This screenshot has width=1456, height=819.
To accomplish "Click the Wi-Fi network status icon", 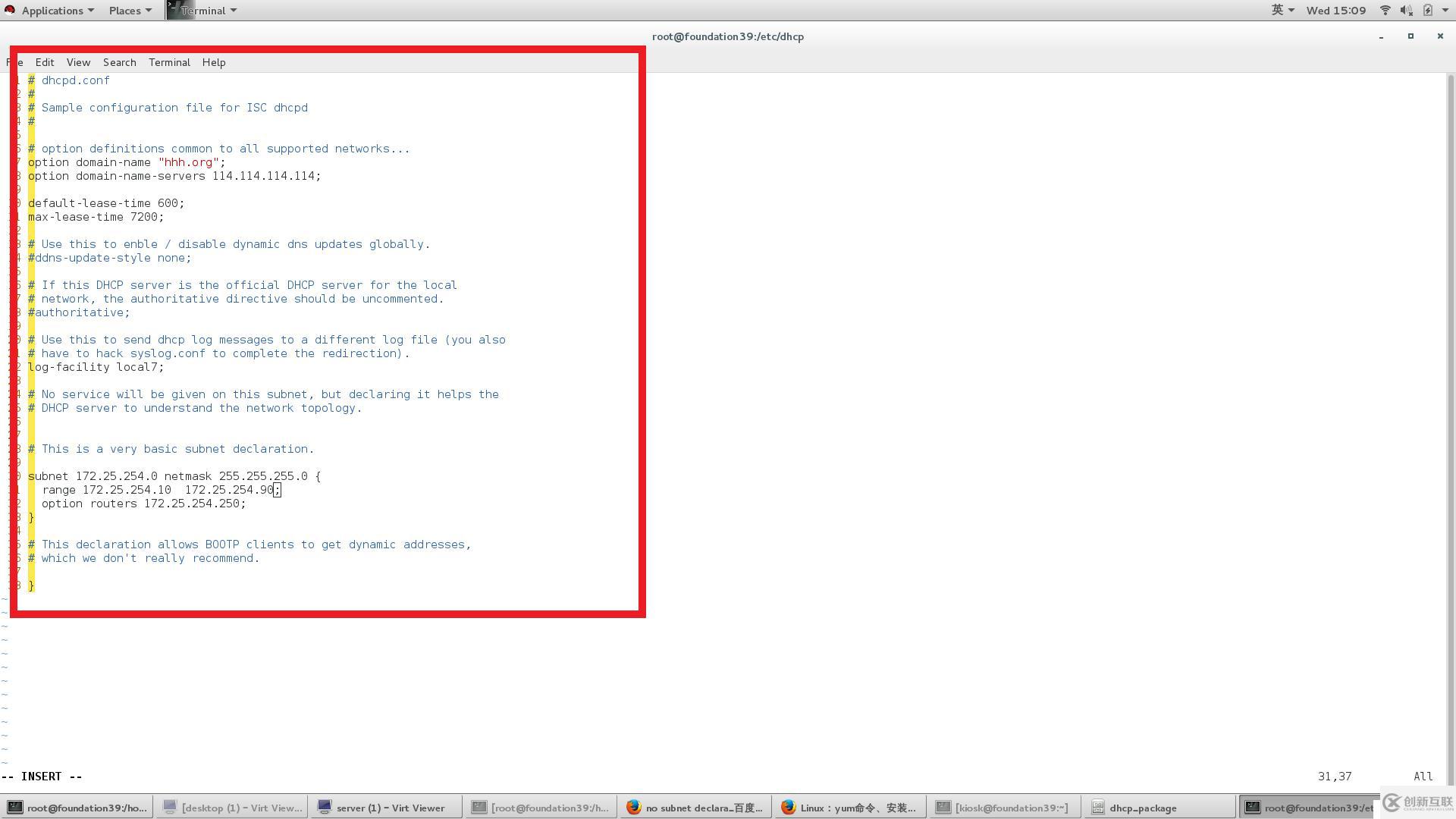I will coord(1385,10).
